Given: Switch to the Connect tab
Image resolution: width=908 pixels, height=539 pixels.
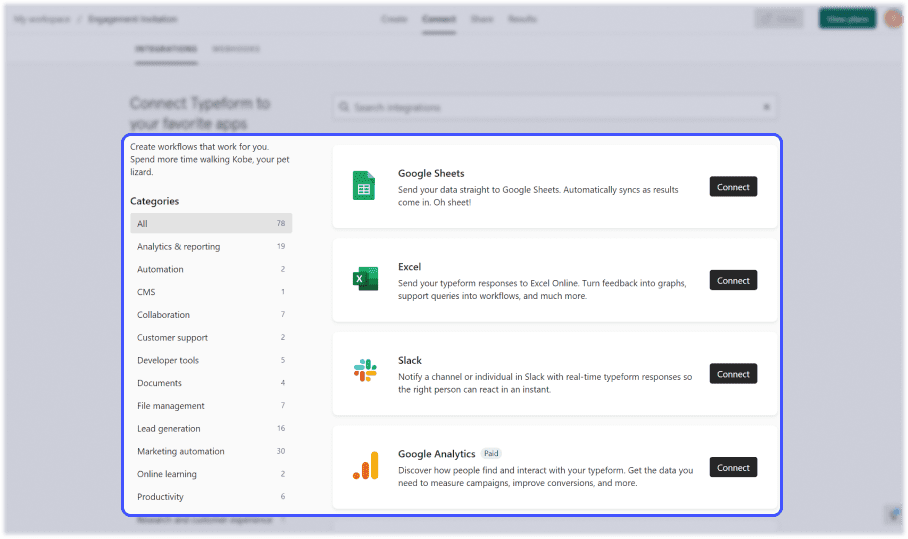Looking at the screenshot, I should [x=438, y=19].
